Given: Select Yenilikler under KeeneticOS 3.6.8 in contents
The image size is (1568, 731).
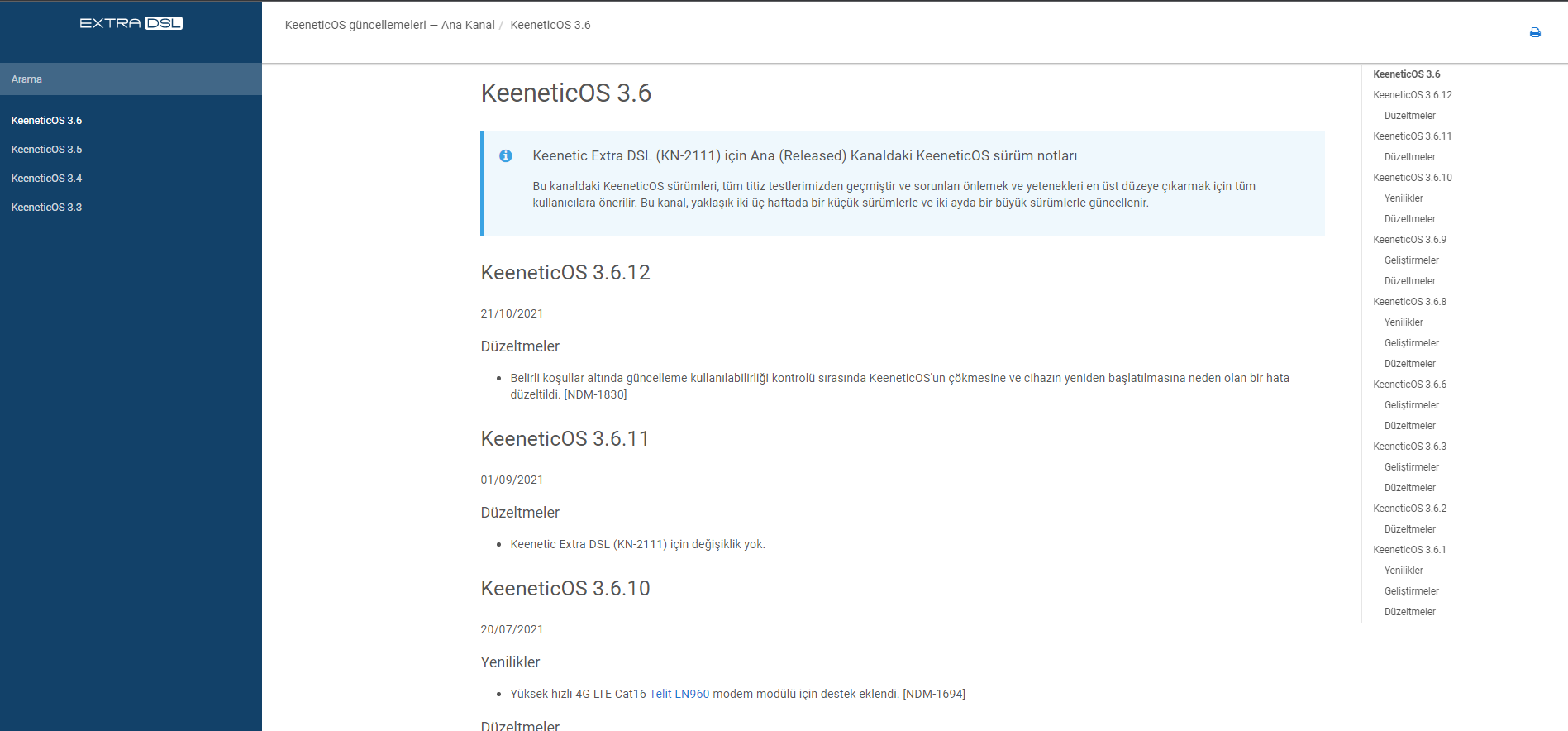Looking at the screenshot, I should [1404, 322].
